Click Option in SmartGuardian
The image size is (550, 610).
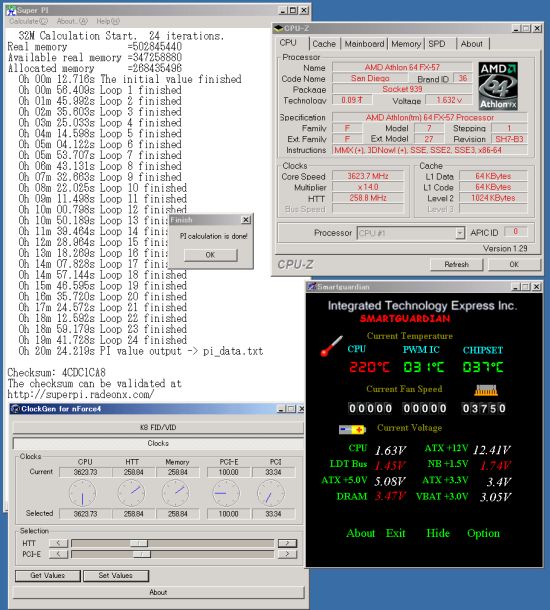(483, 533)
